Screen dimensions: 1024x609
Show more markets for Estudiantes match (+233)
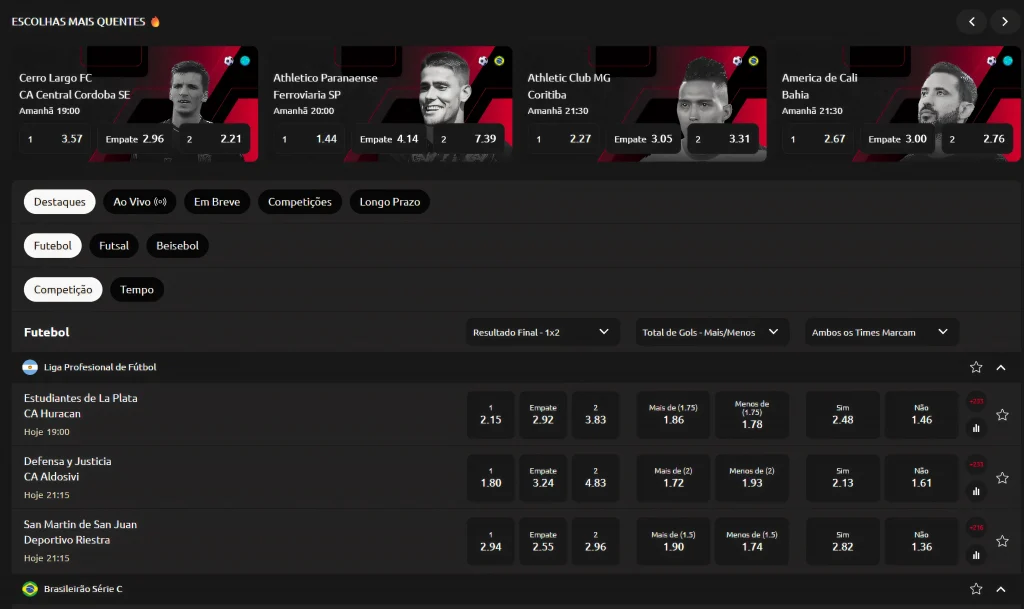click(976, 401)
